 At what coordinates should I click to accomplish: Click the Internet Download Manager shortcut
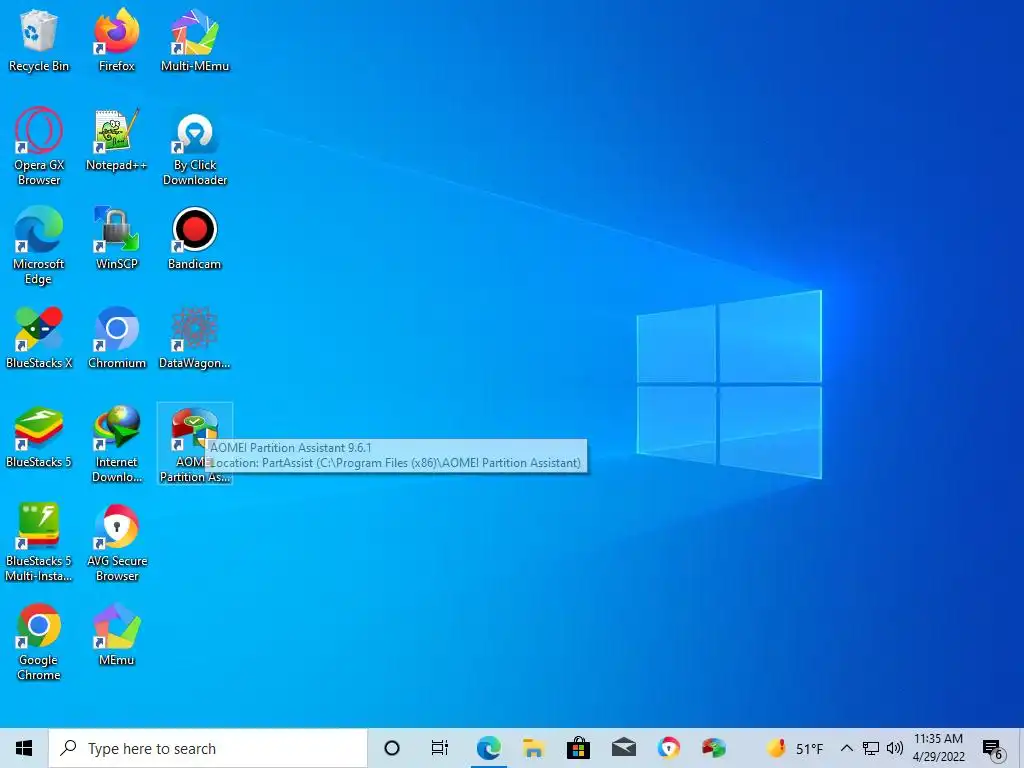click(x=117, y=444)
